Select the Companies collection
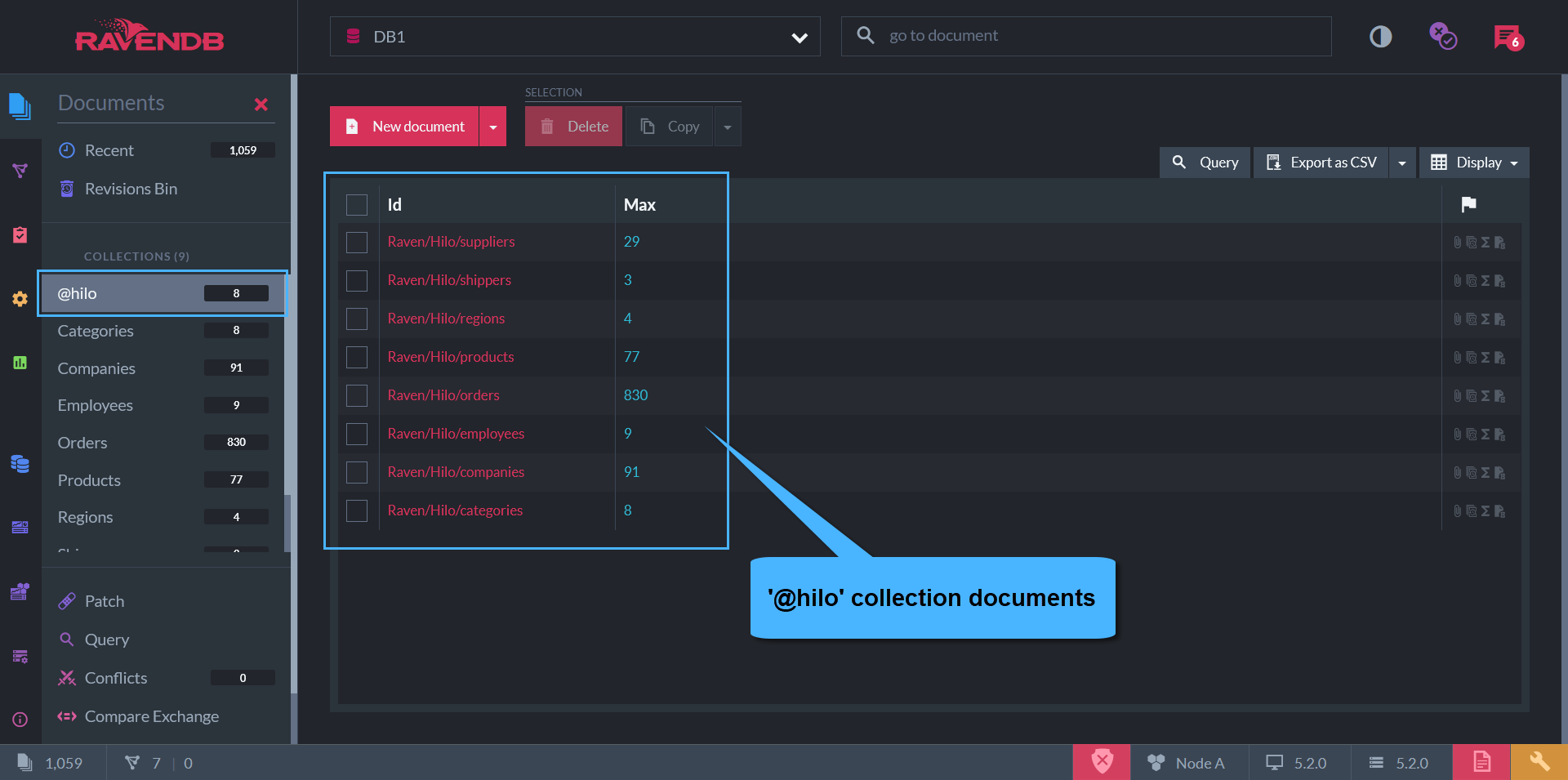Viewport: 1568px width, 780px height. coord(163,368)
